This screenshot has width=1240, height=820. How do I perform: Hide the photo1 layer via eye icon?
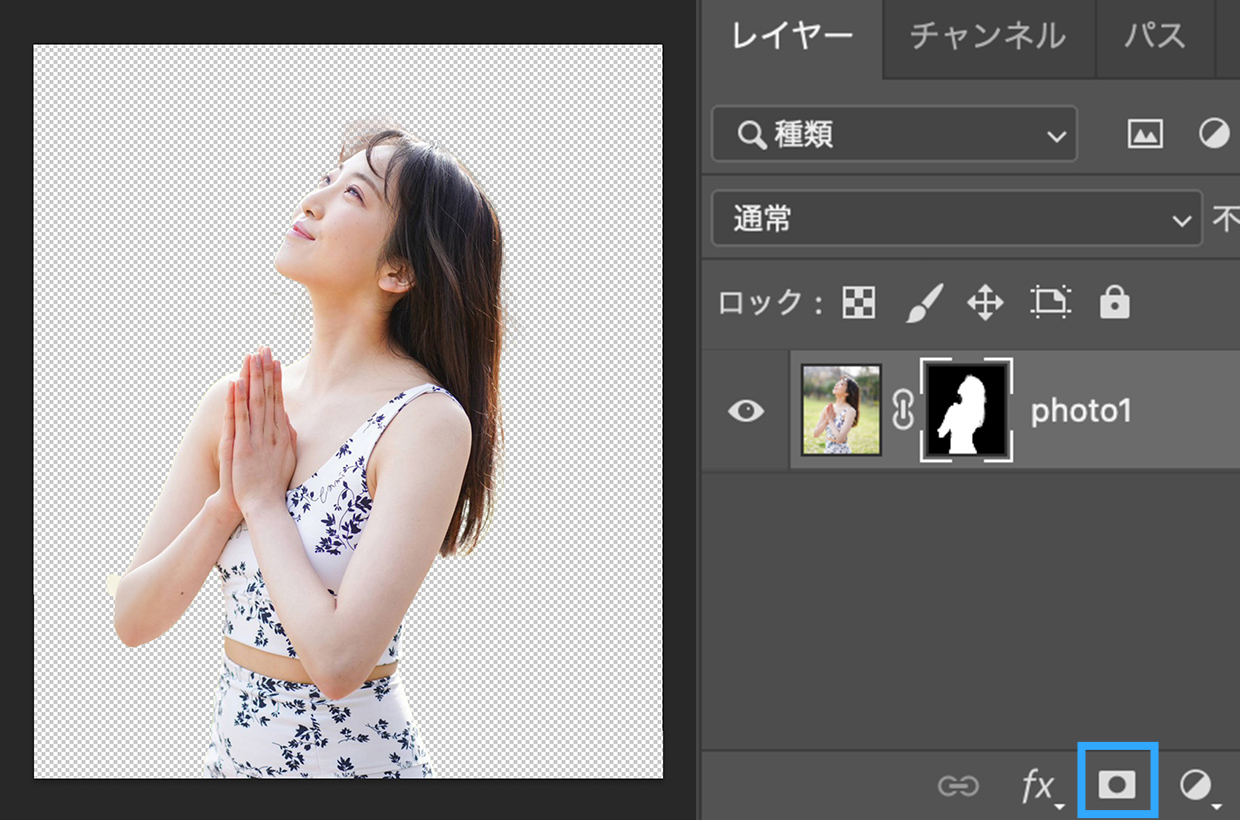point(746,410)
